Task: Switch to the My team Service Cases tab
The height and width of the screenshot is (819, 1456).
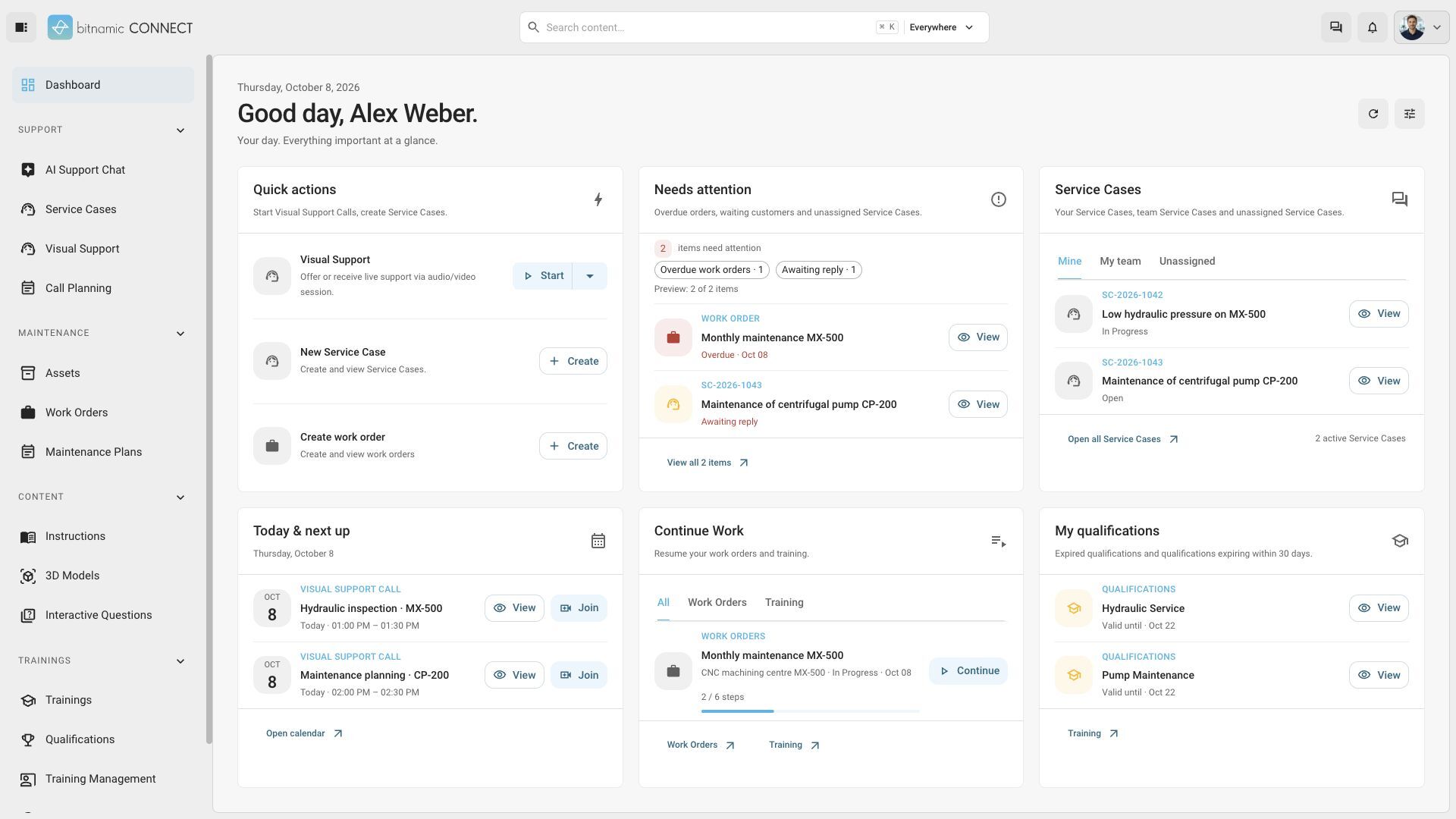Action: point(1120,261)
